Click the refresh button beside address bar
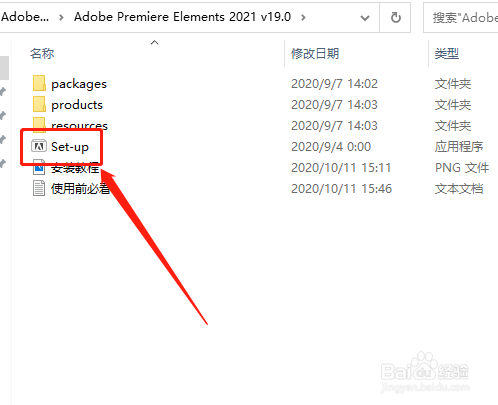Screen dimensions: 498x405 tap(395, 17)
